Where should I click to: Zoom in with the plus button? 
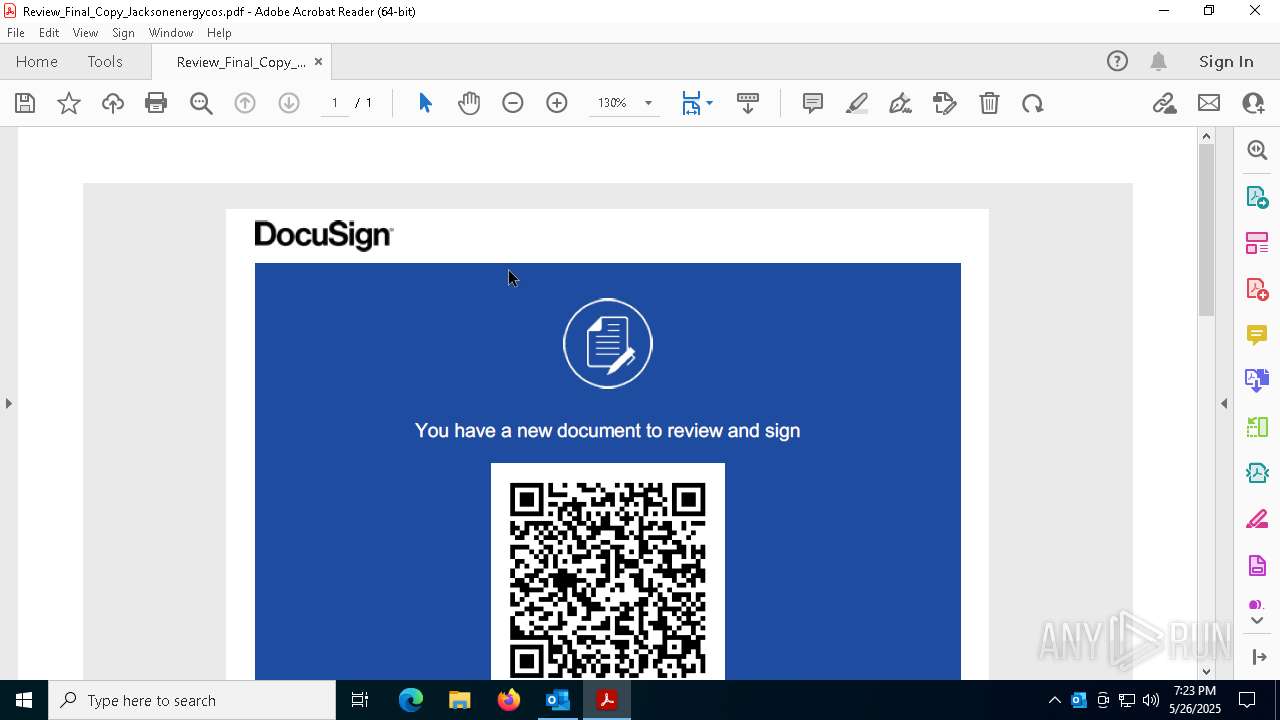click(x=557, y=103)
